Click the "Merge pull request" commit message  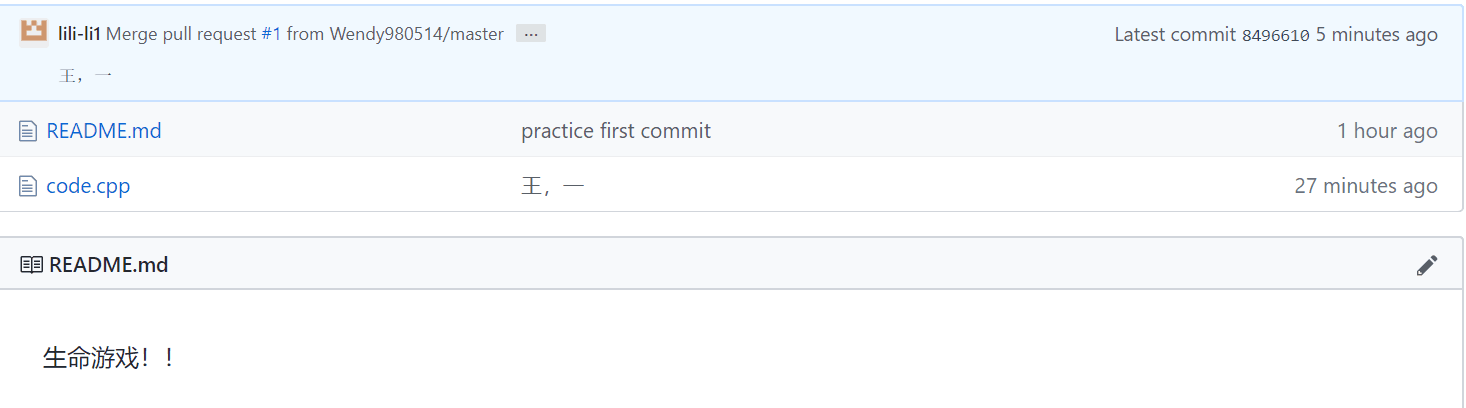(182, 34)
